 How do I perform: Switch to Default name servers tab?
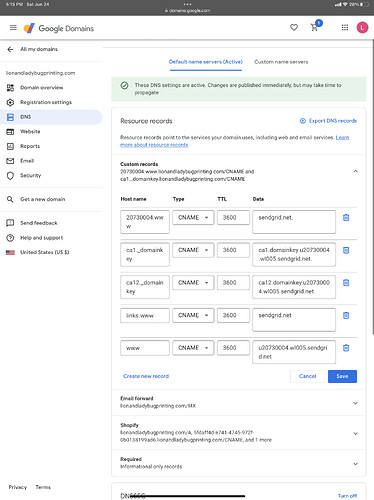pyautogui.click(x=206, y=62)
